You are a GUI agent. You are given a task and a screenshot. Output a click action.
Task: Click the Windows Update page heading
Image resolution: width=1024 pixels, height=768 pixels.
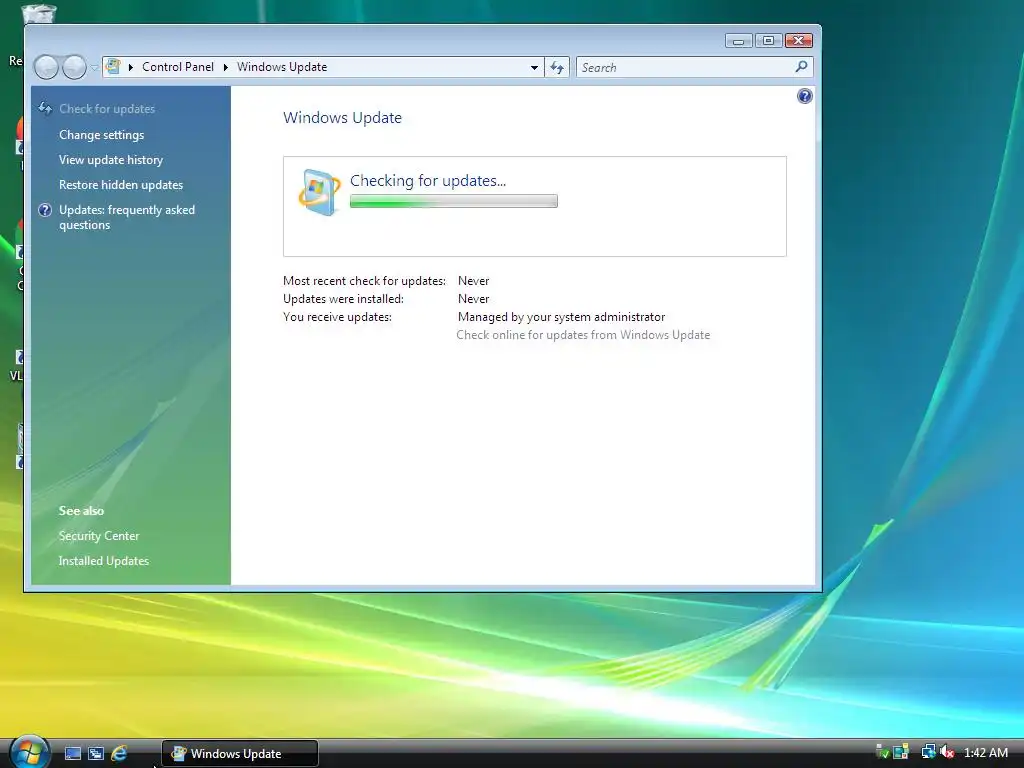click(x=342, y=118)
